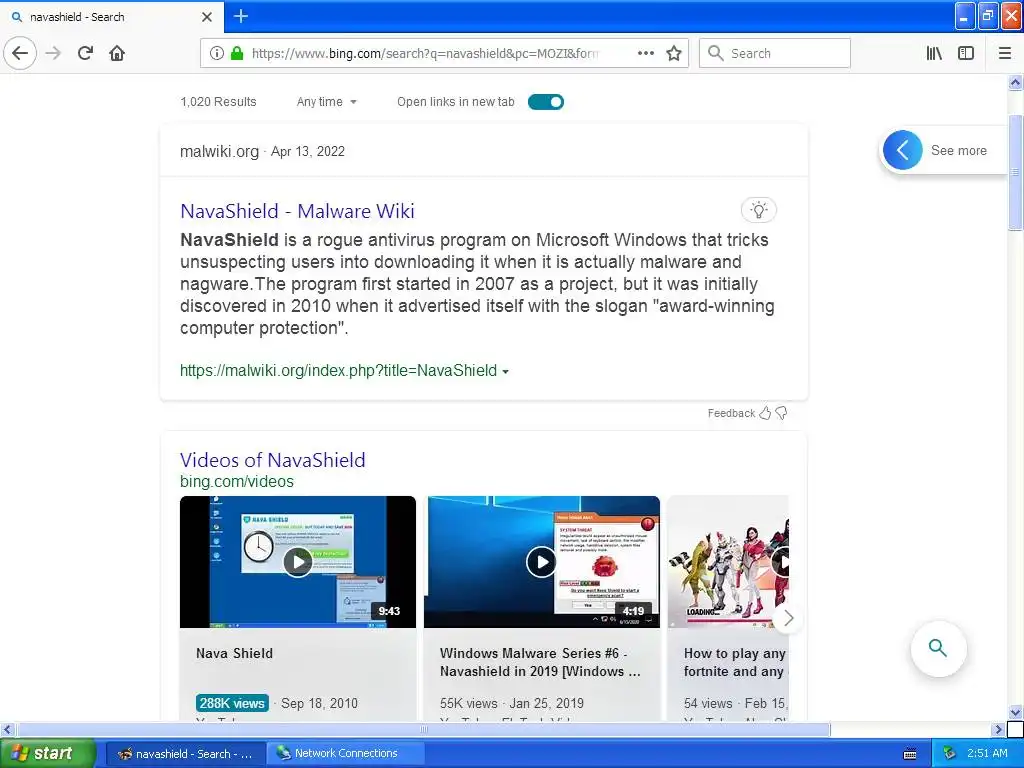The width and height of the screenshot is (1024, 768).
Task: Open Videos of NavaShield link
Action: click(272, 460)
